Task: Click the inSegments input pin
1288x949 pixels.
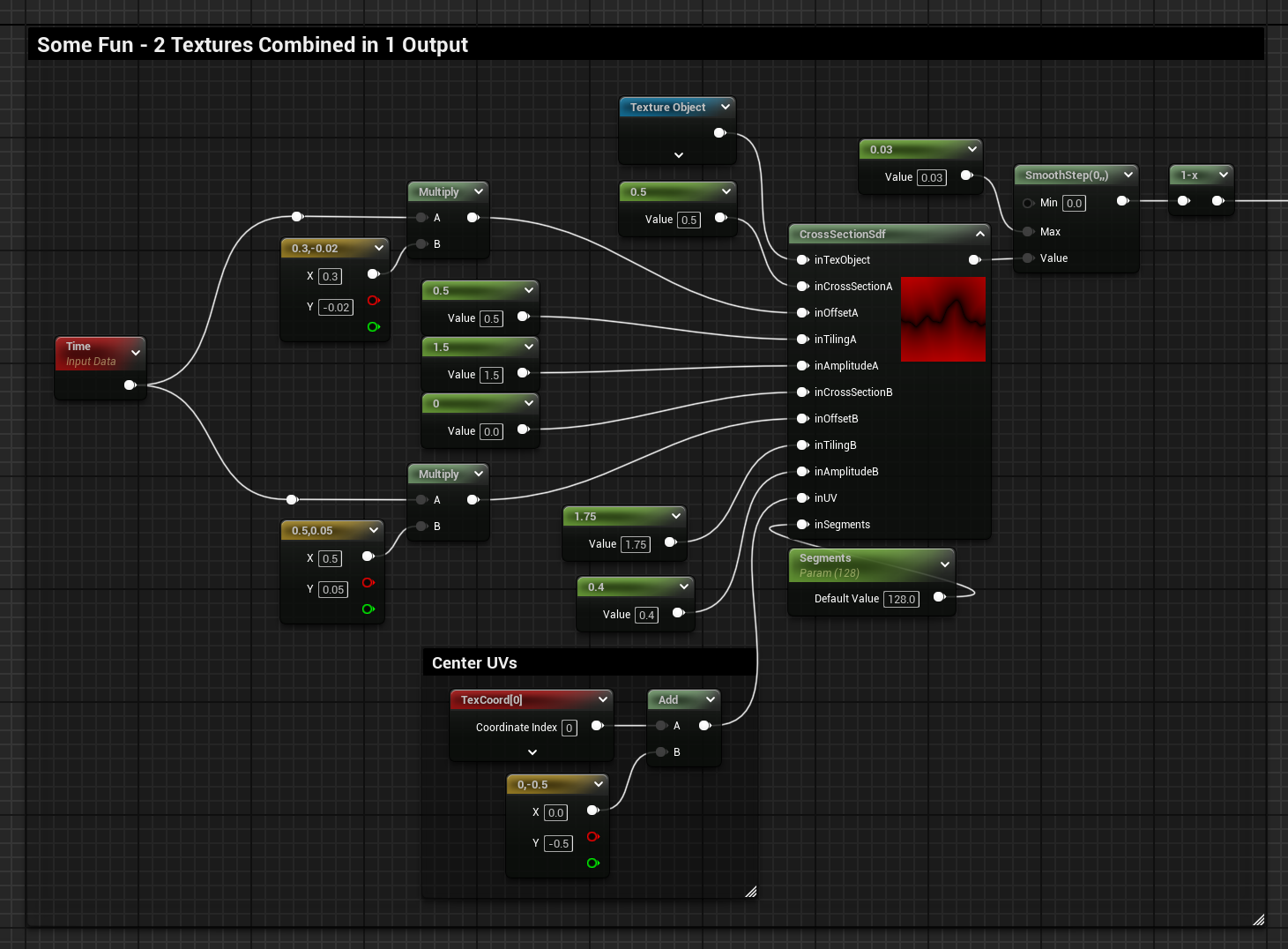Action: point(802,525)
